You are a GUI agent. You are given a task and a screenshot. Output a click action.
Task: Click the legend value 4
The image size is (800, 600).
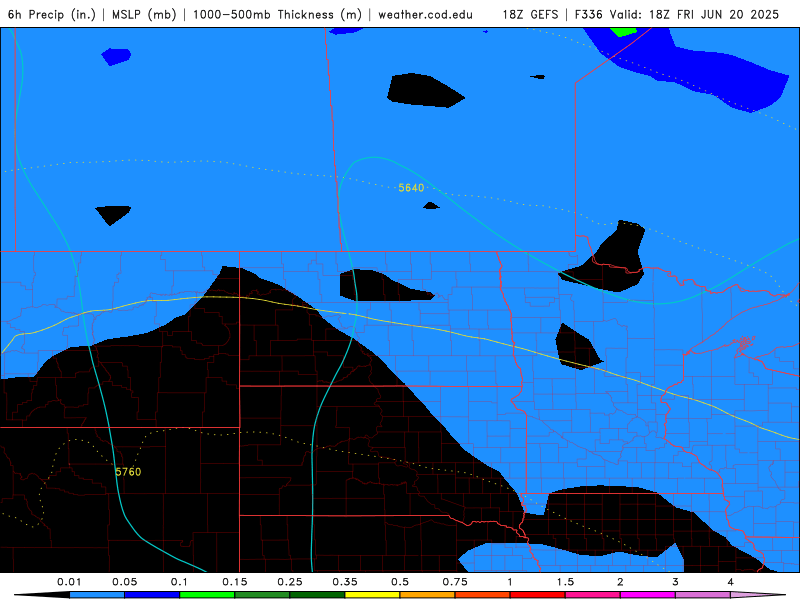pyautogui.click(x=731, y=582)
